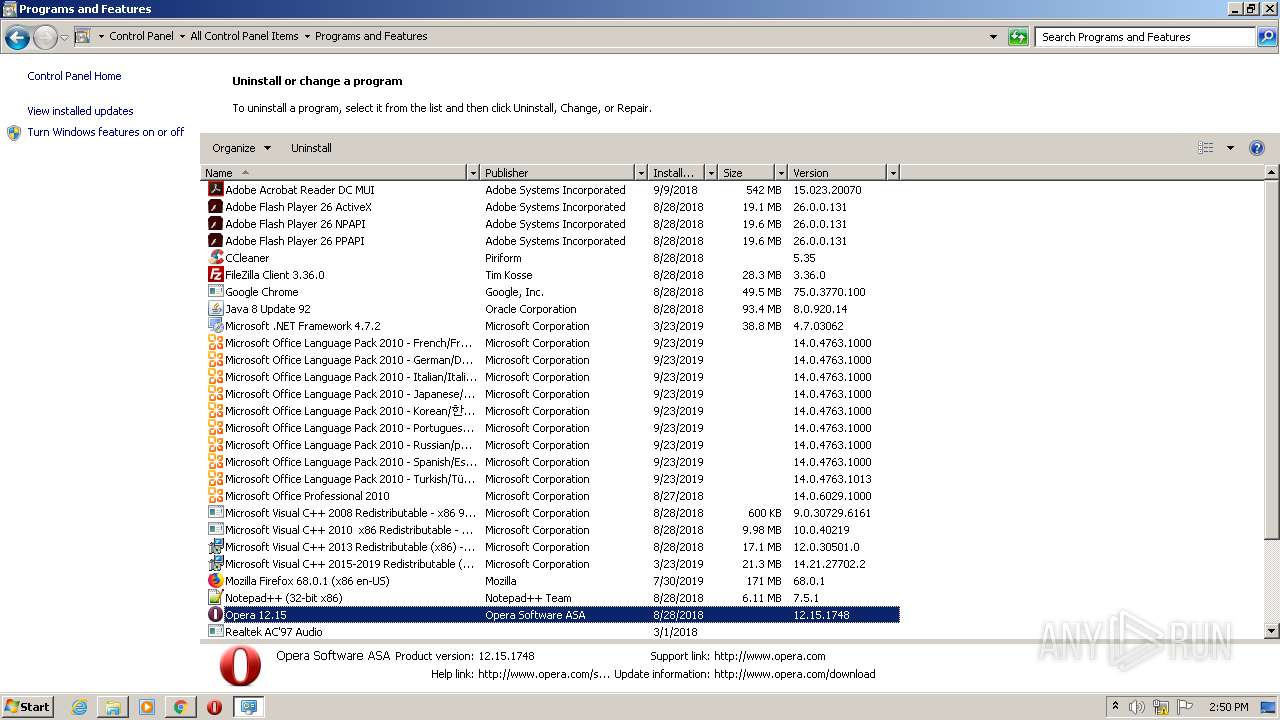Click the Show desktop button
This screenshot has width=1280, height=720.
coord(1269,707)
